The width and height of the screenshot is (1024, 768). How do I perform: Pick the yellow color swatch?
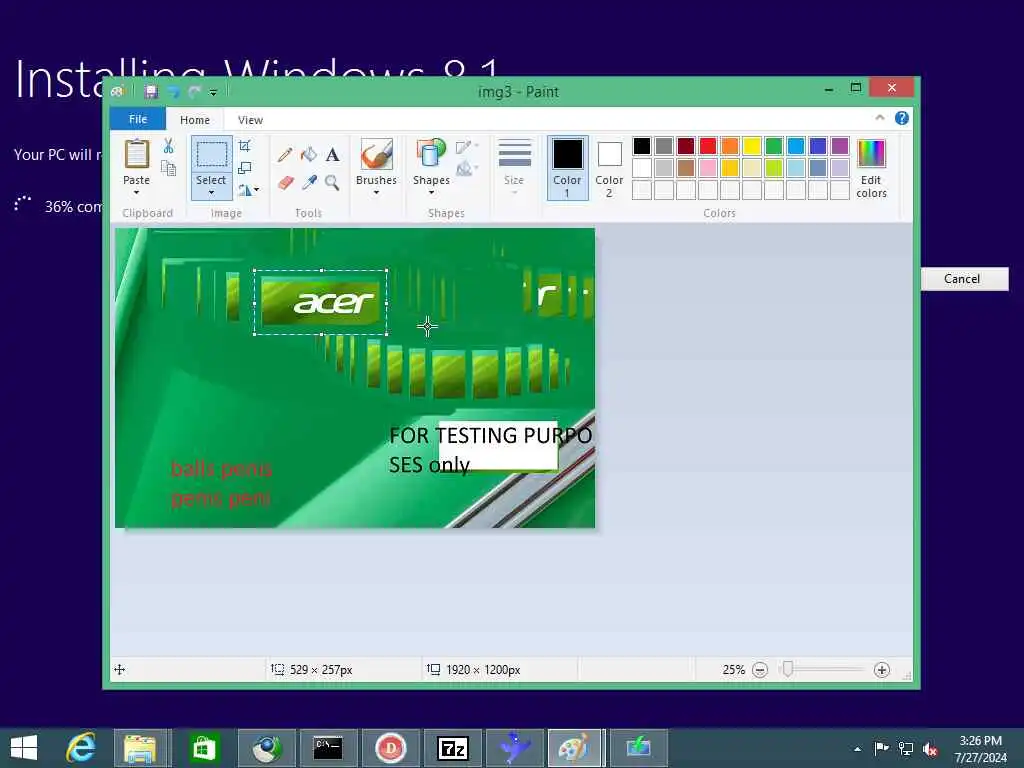coord(752,146)
